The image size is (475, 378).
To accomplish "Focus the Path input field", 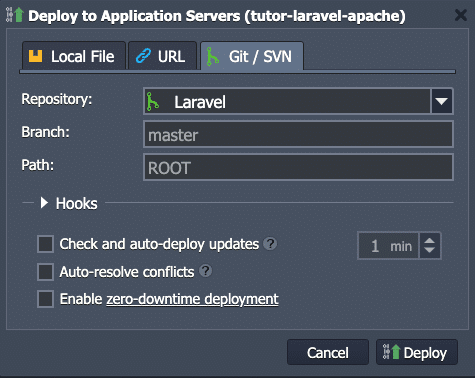I will point(298,167).
